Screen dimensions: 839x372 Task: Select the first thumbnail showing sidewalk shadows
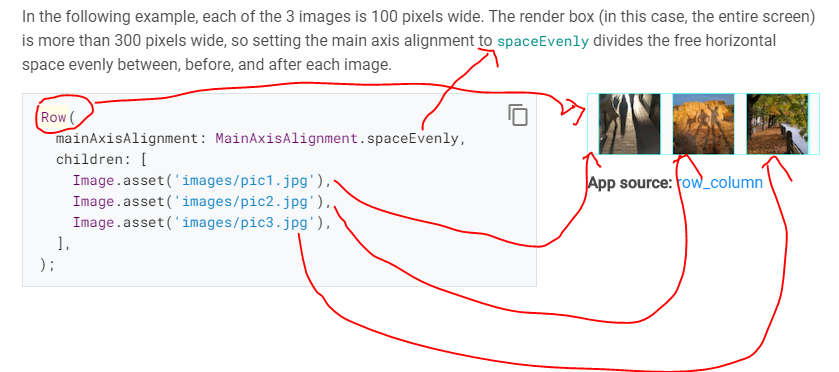tap(629, 124)
